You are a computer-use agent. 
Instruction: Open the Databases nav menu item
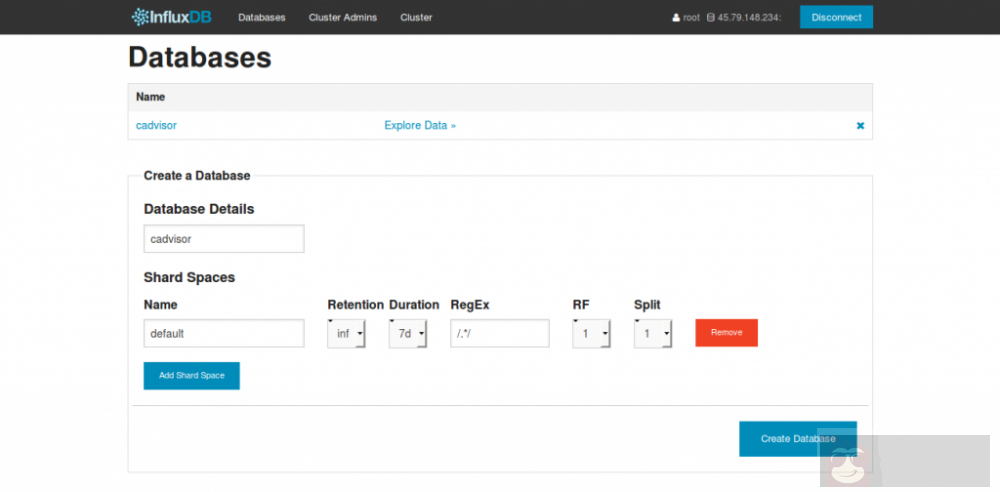click(261, 18)
